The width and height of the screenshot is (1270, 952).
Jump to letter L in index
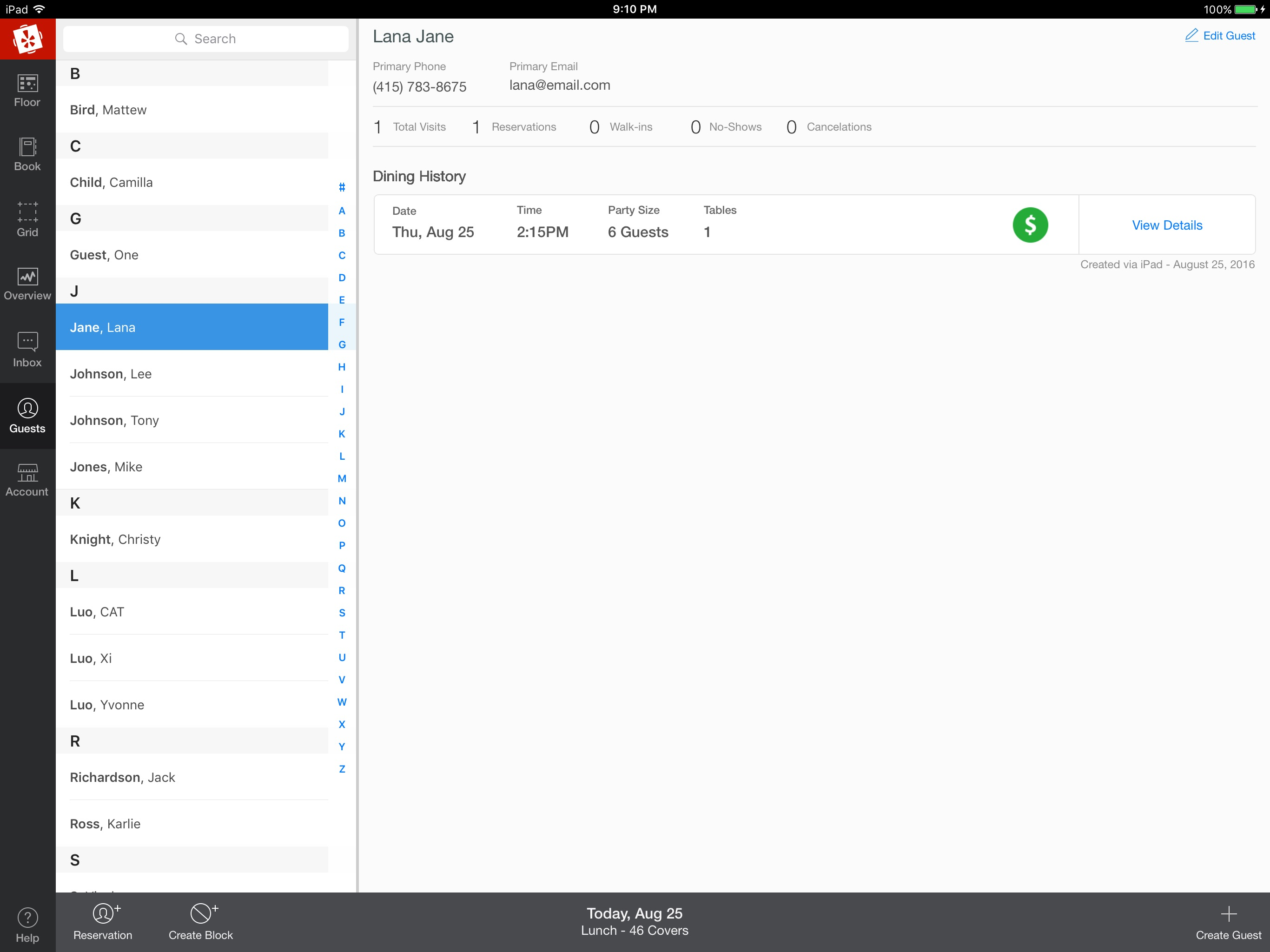[342, 456]
